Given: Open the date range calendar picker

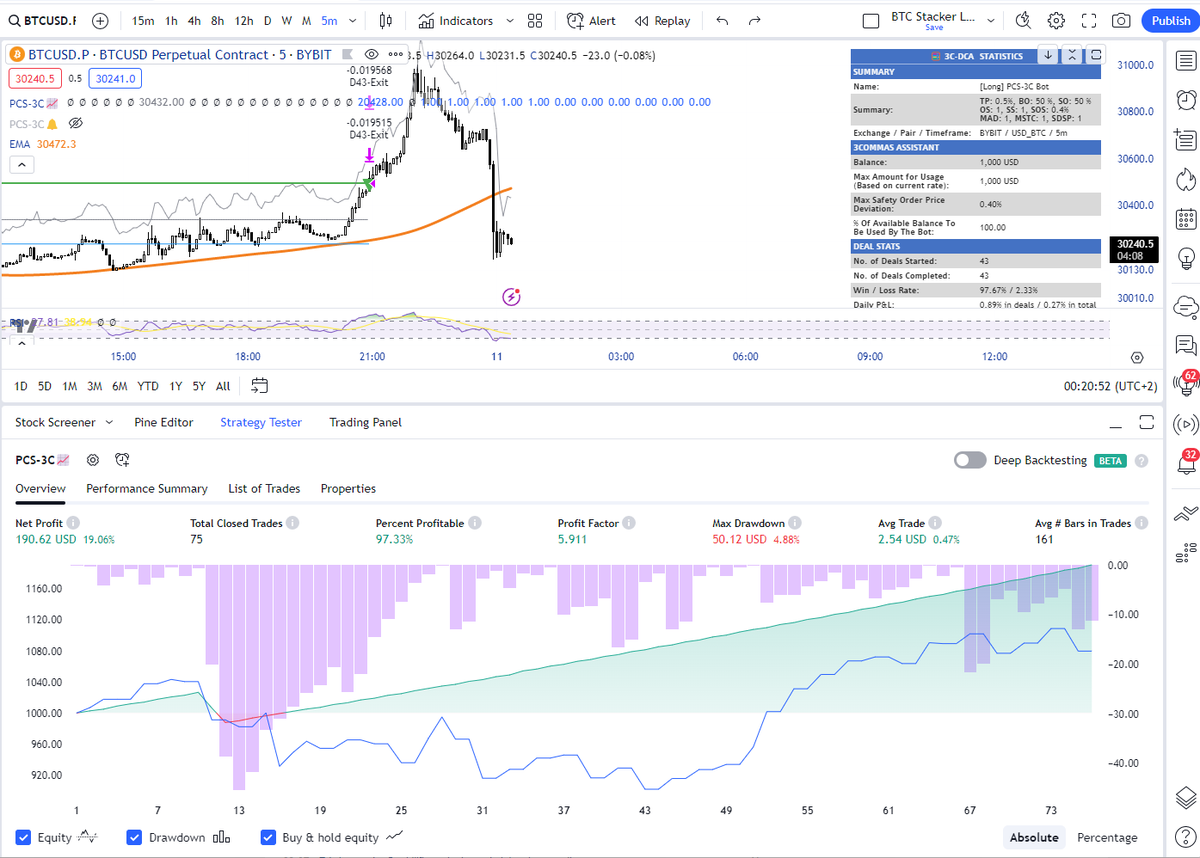Looking at the screenshot, I should pyautogui.click(x=260, y=386).
